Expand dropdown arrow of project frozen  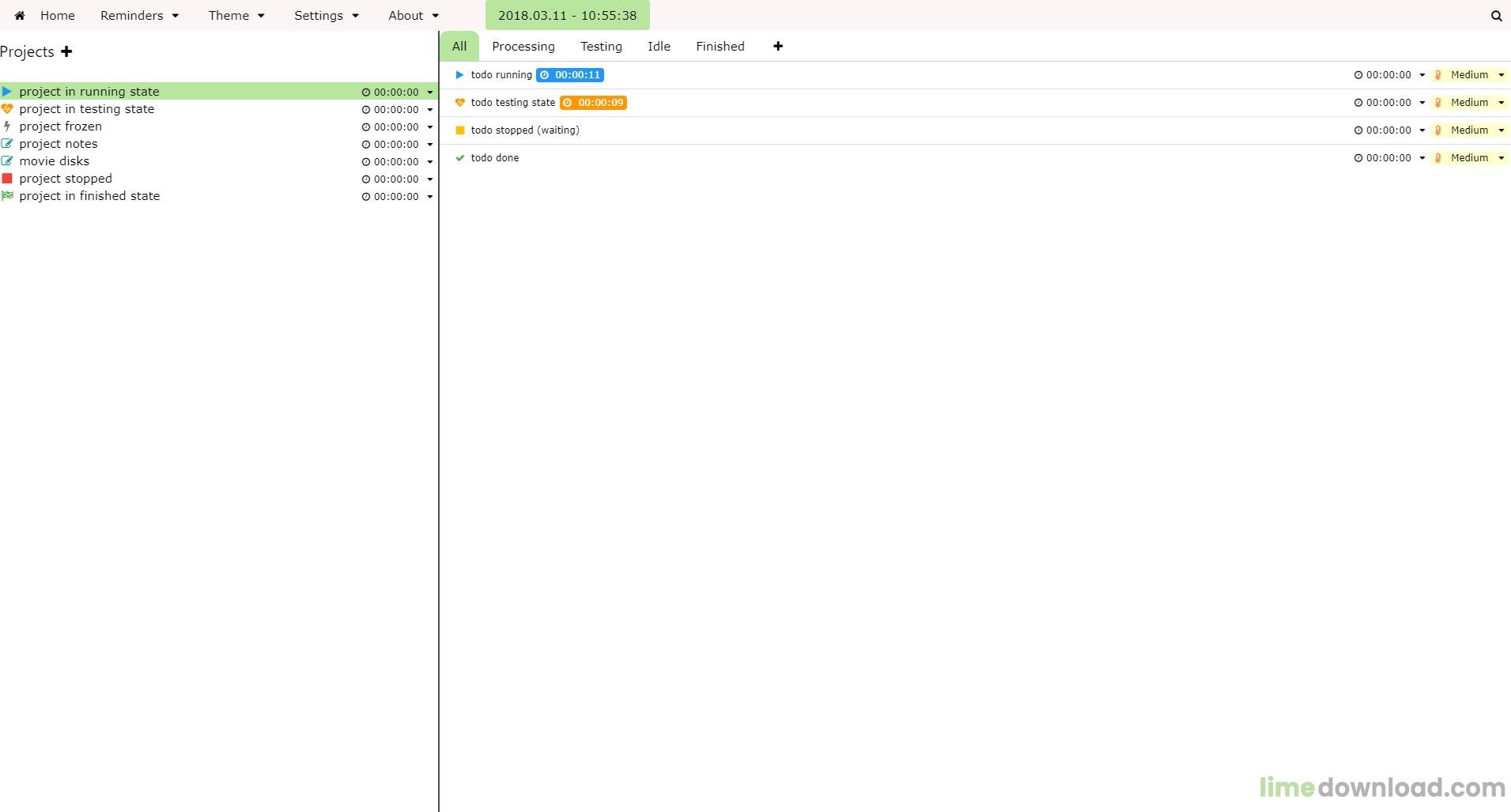pyautogui.click(x=430, y=127)
